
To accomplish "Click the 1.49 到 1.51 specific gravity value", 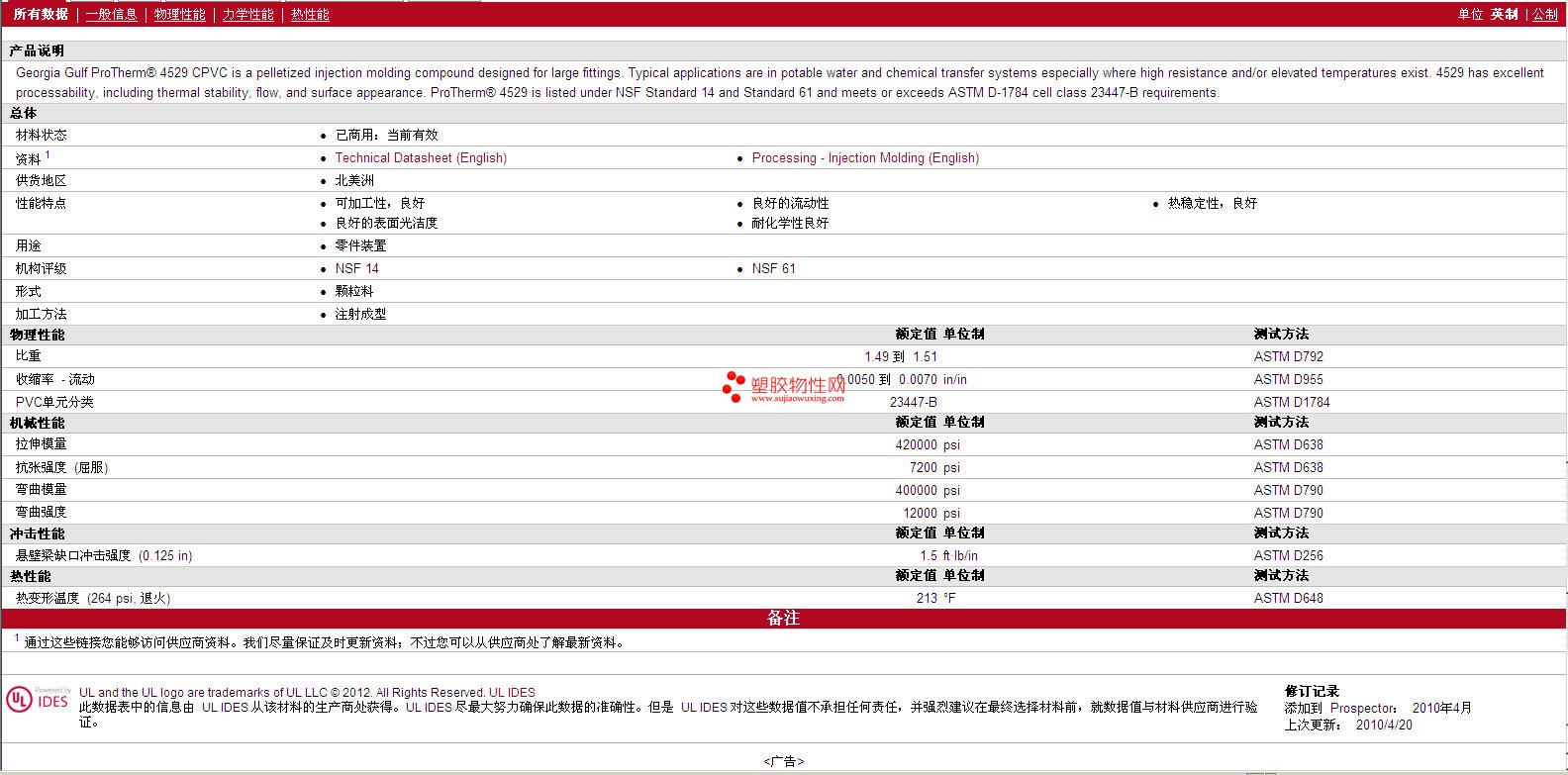I will coord(901,356).
